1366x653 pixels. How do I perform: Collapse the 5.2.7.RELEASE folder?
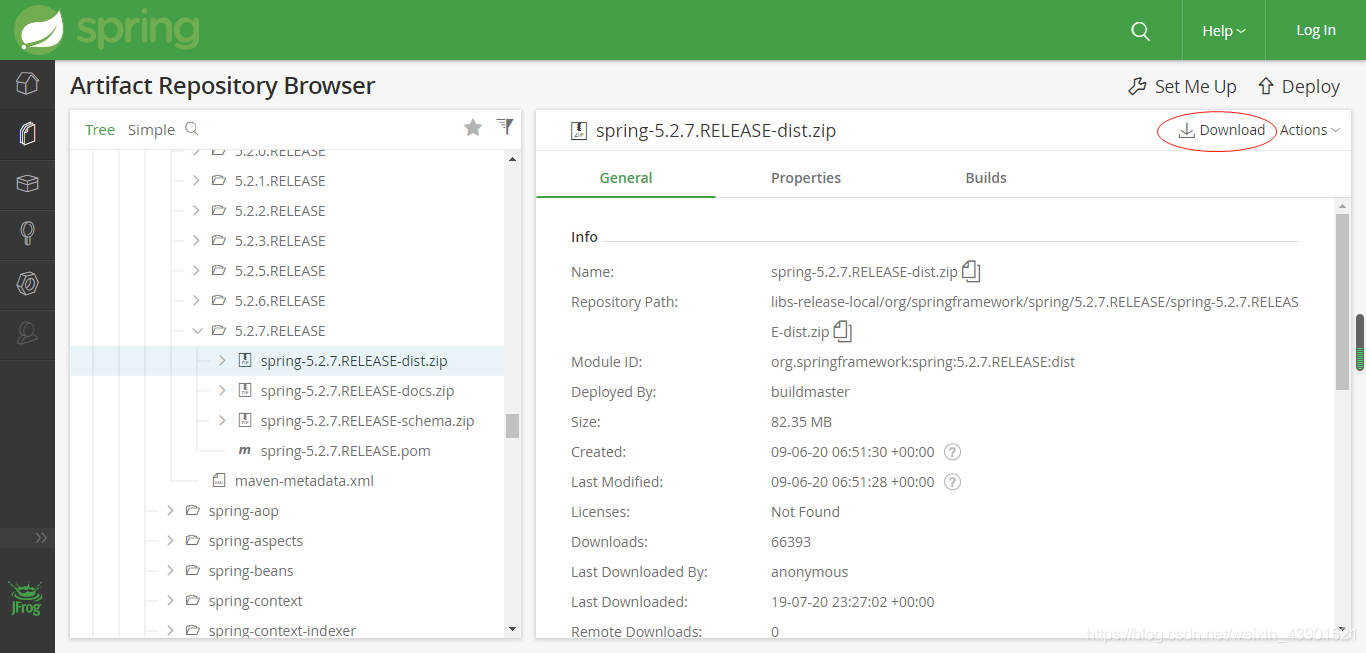click(x=197, y=331)
